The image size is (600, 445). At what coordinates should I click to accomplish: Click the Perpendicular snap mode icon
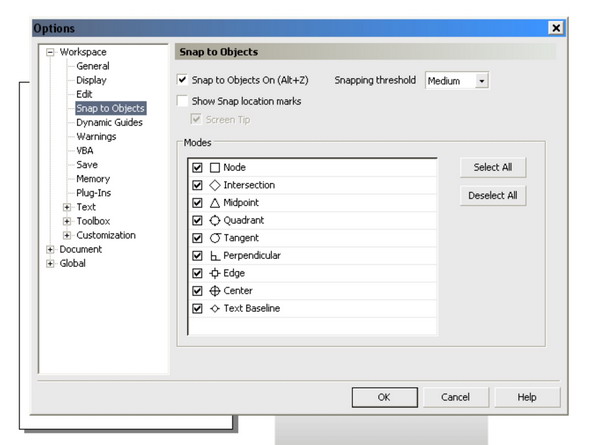pyautogui.click(x=215, y=256)
